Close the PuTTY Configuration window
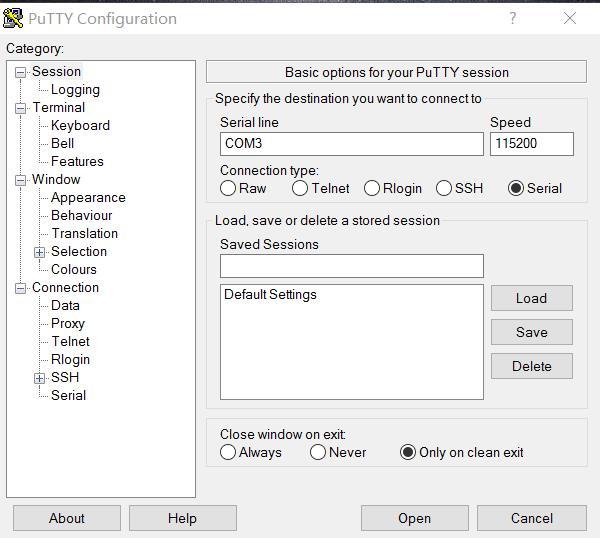 (570, 18)
